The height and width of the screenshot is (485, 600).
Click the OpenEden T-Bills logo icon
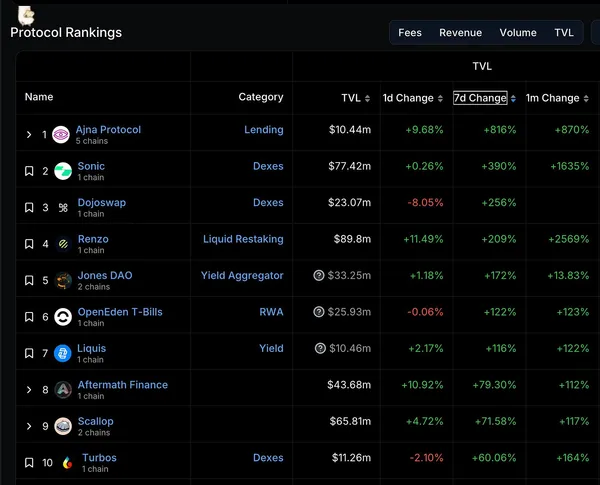pos(63,317)
